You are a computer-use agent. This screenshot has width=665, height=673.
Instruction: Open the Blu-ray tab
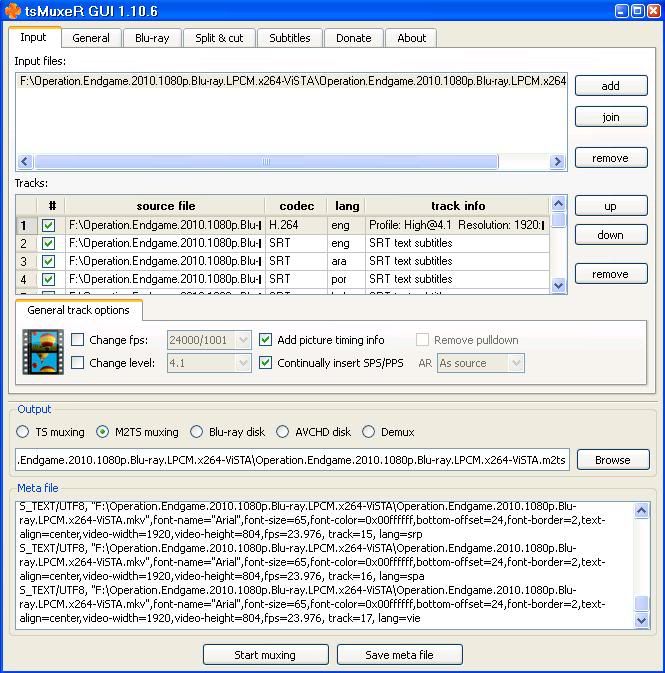click(x=152, y=38)
